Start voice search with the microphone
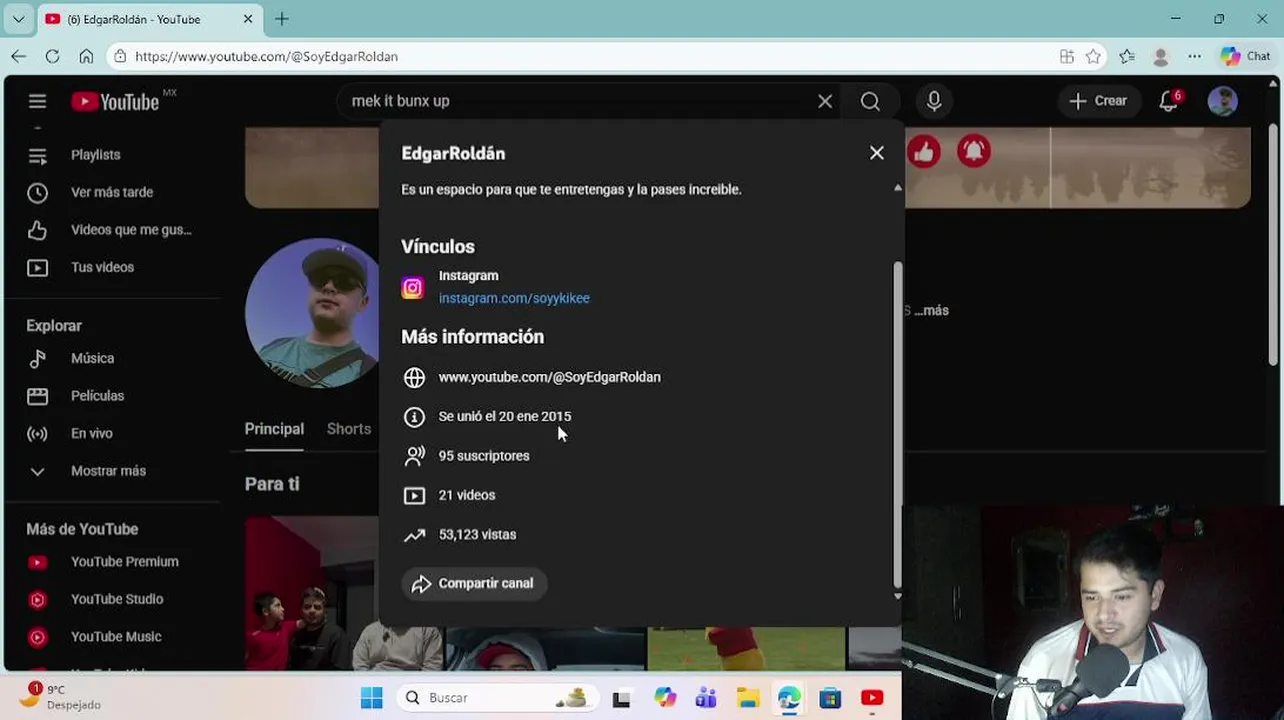The width and height of the screenshot is (1284, 720). (x=934, y=101)
